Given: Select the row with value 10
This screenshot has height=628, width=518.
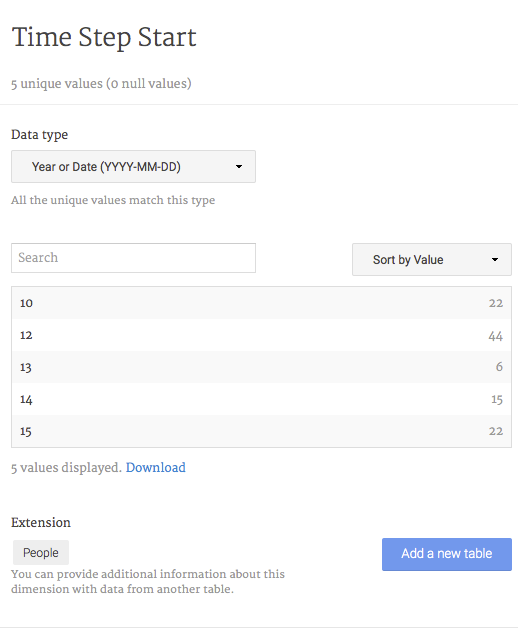Looking at the screenshot, I should (x=261, y=303).
